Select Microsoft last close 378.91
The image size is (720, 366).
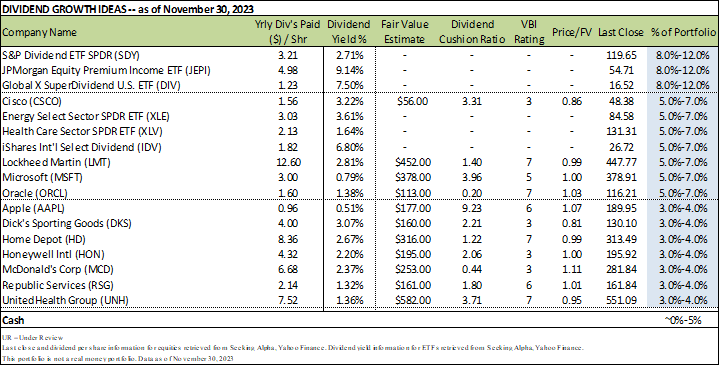[621, 177]
